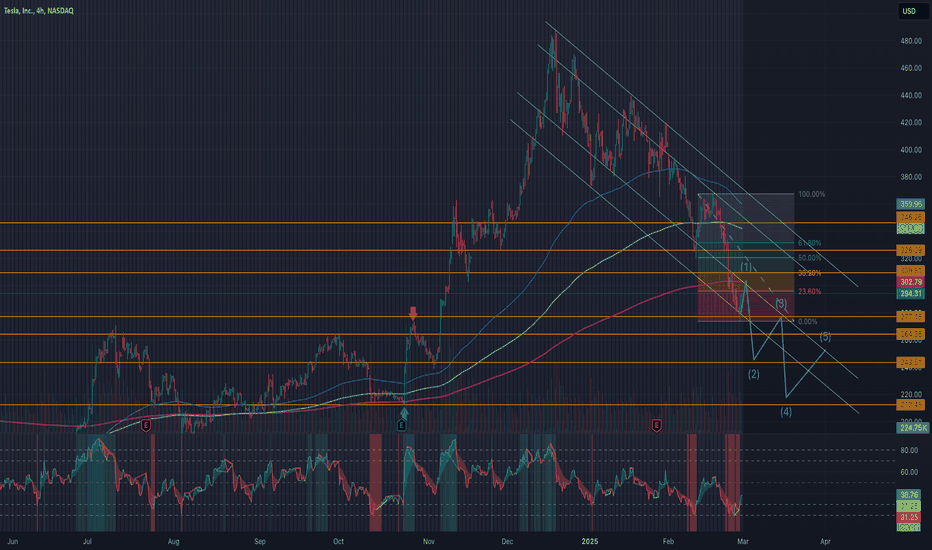Click the Jul label on time axis
Image resolution: width=932 pixels, height=550 pixels.
pos(87,542)
